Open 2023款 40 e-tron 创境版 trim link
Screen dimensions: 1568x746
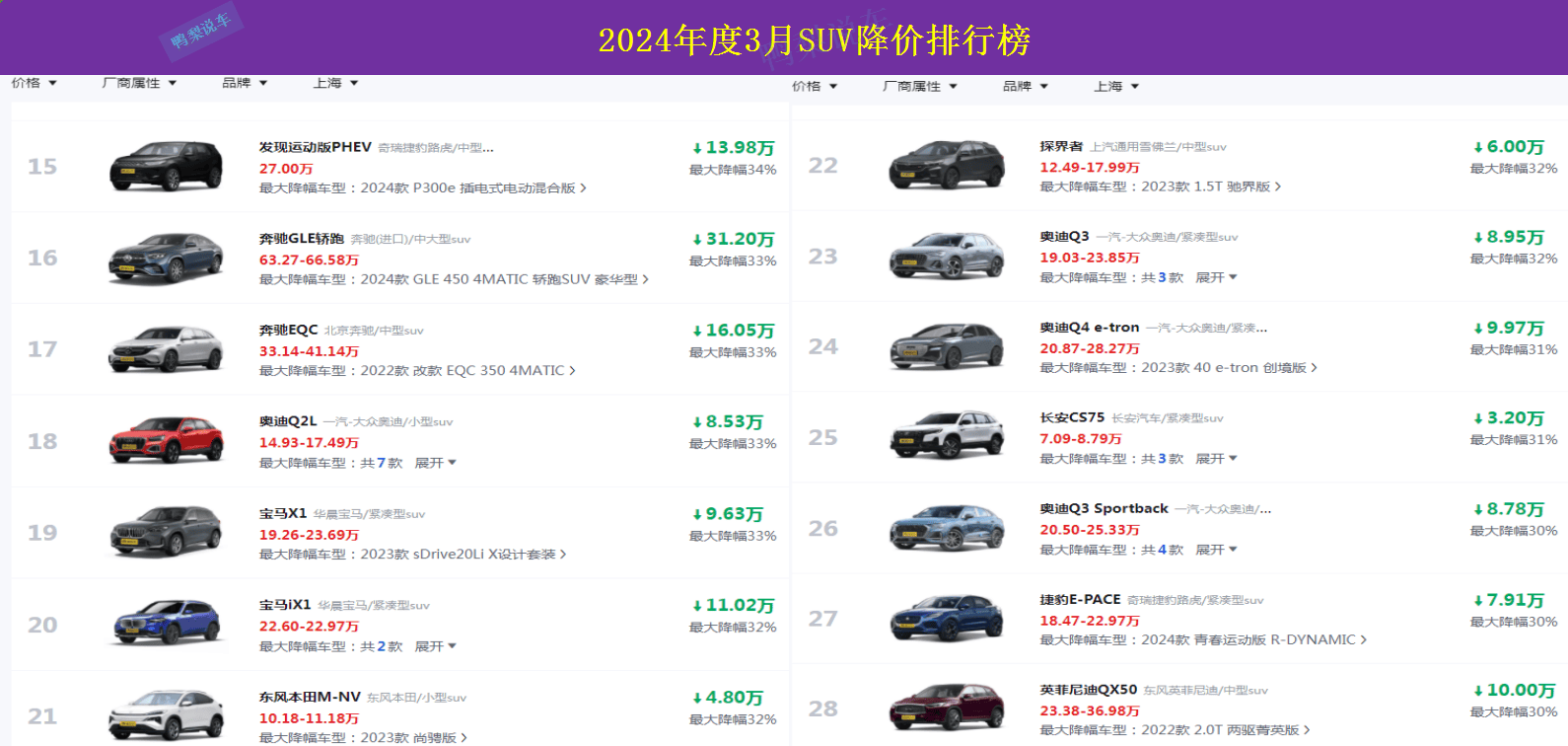tap(1229, 368)
